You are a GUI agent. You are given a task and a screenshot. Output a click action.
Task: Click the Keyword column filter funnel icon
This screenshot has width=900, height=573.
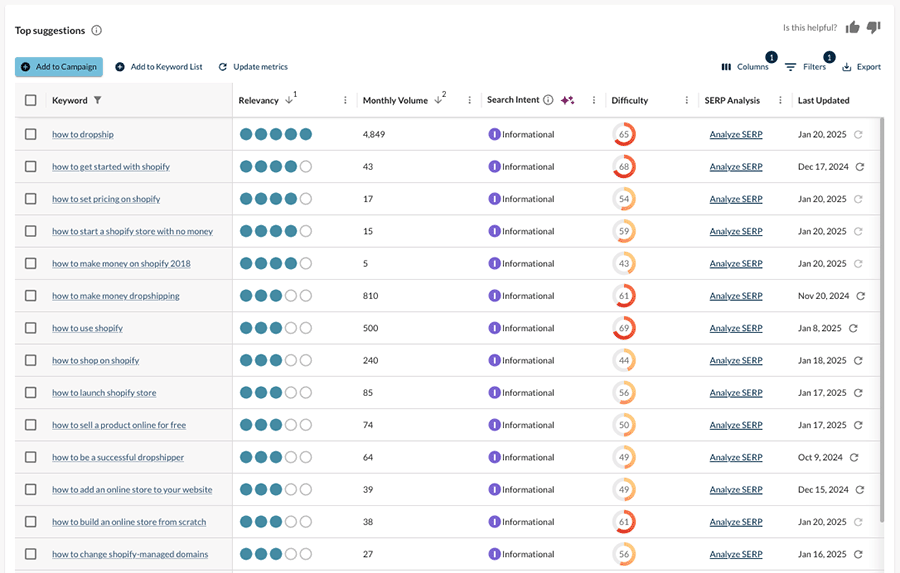click(x=98, y=100)
